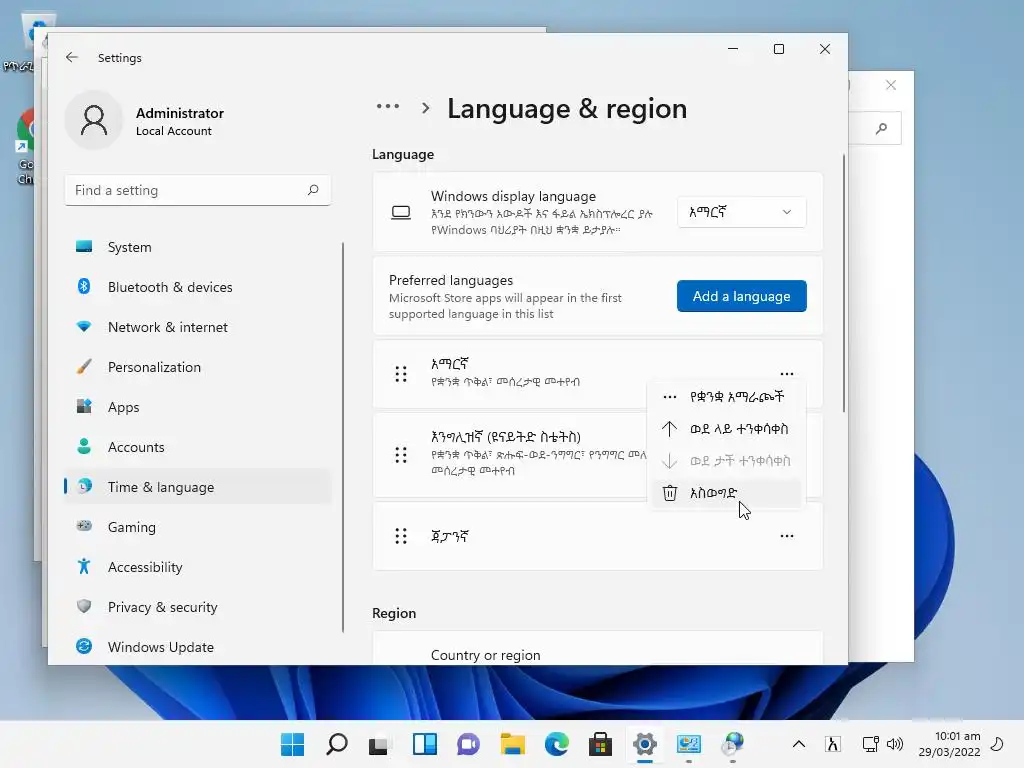Open the Windows display language dropdown
Viewport: 1024px width, 768px height.
coord(741,212)
